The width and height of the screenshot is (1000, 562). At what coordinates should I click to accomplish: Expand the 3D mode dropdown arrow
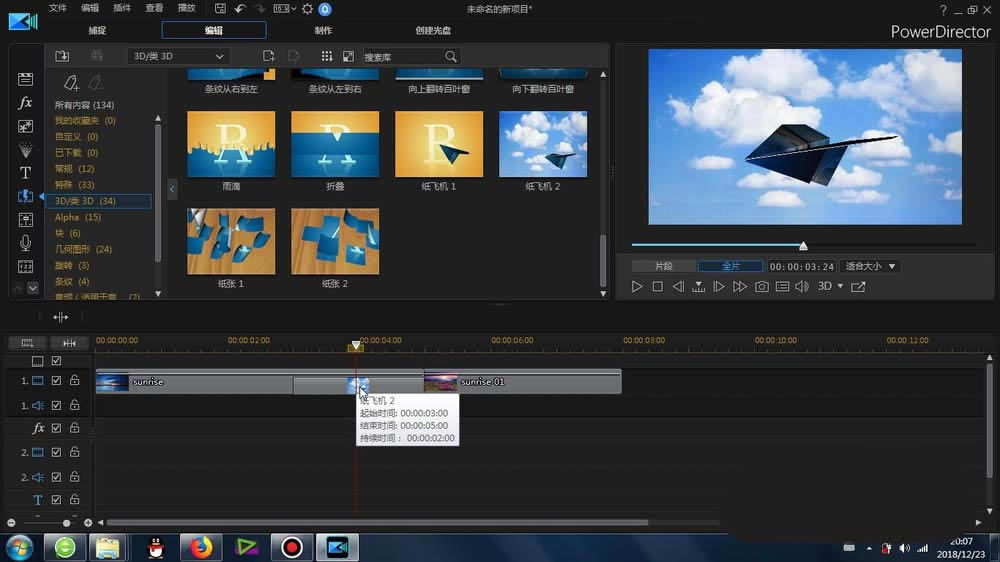[840, 287]
